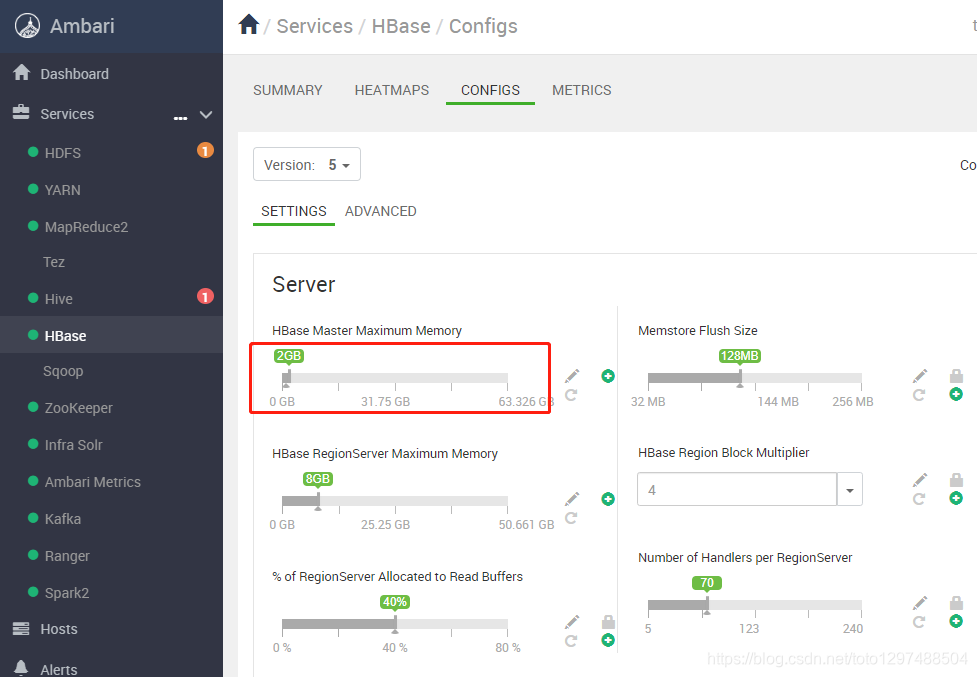Toggle lock for Memstore Flush Size
Viewport: 977px width, 677px height.
[956, 376]
